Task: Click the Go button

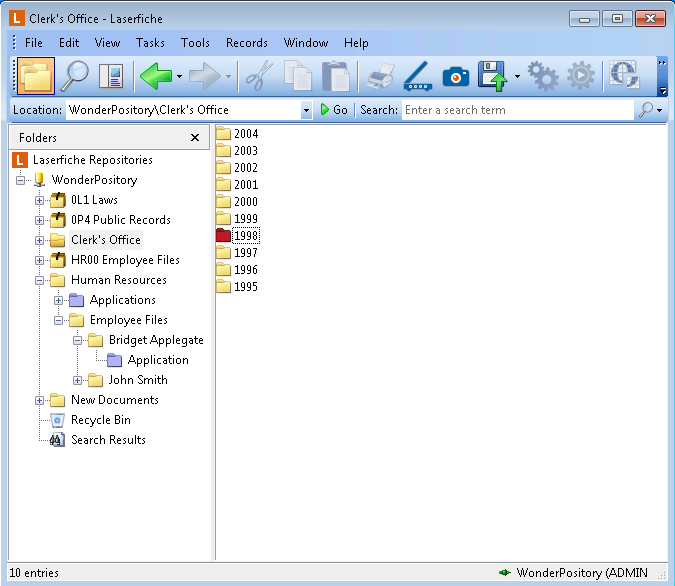Action: coord(334,110)
